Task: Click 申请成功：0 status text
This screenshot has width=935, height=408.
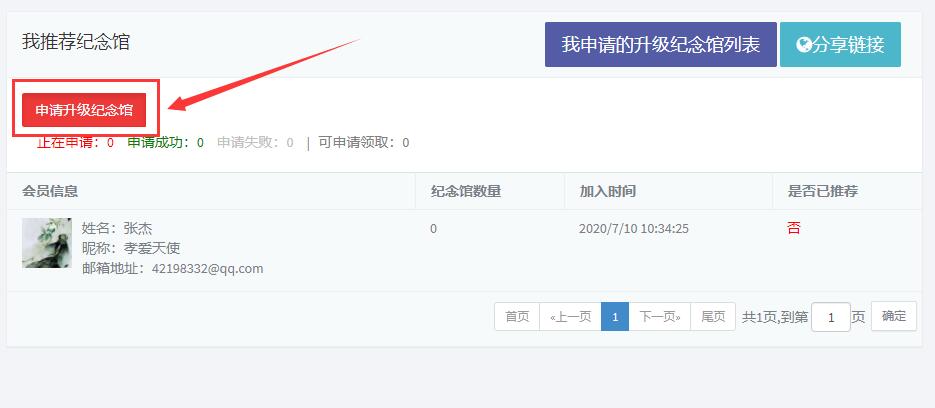Action: pos(166,143)
